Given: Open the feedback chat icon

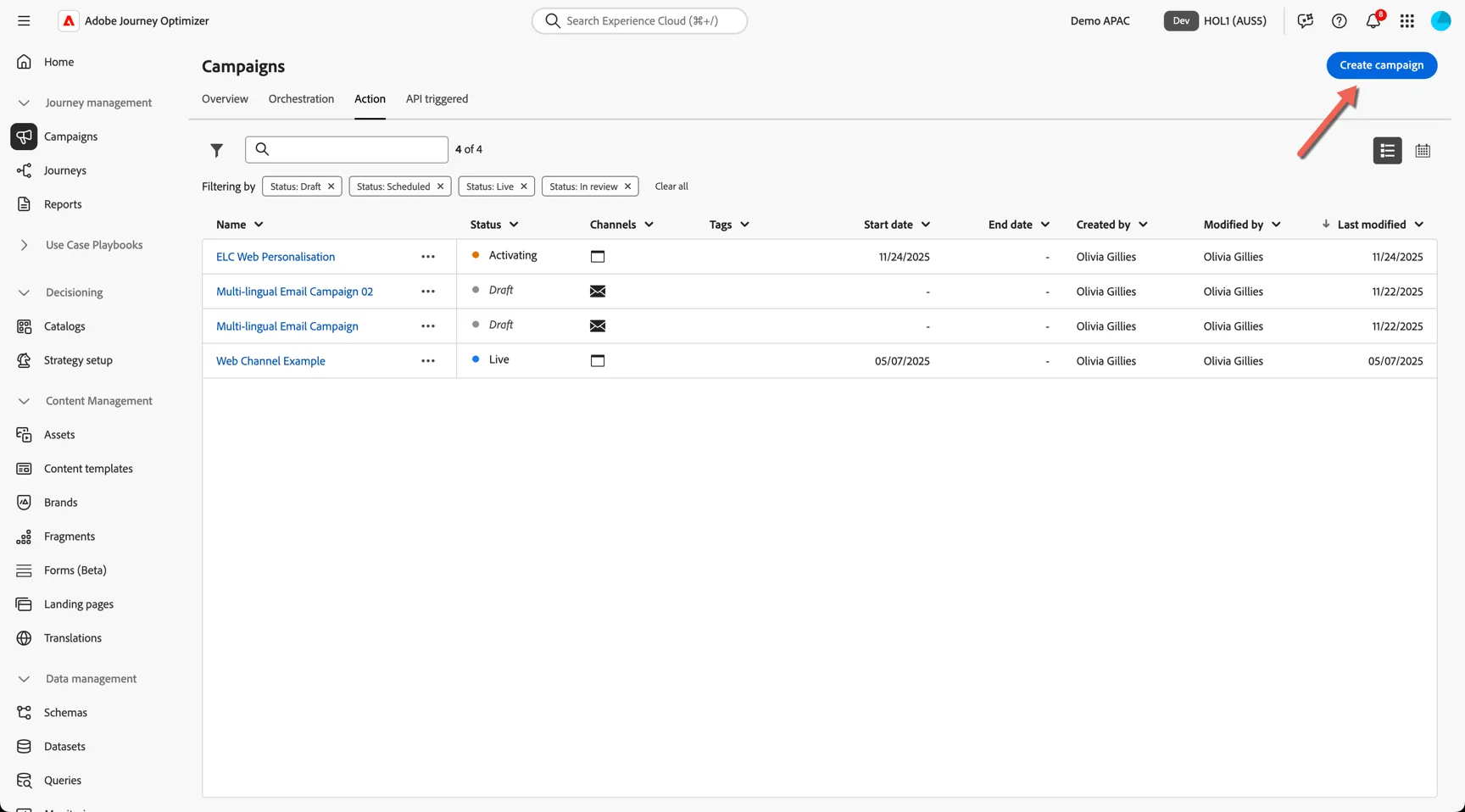Looking at the screenshot, I should (1305, 20).
